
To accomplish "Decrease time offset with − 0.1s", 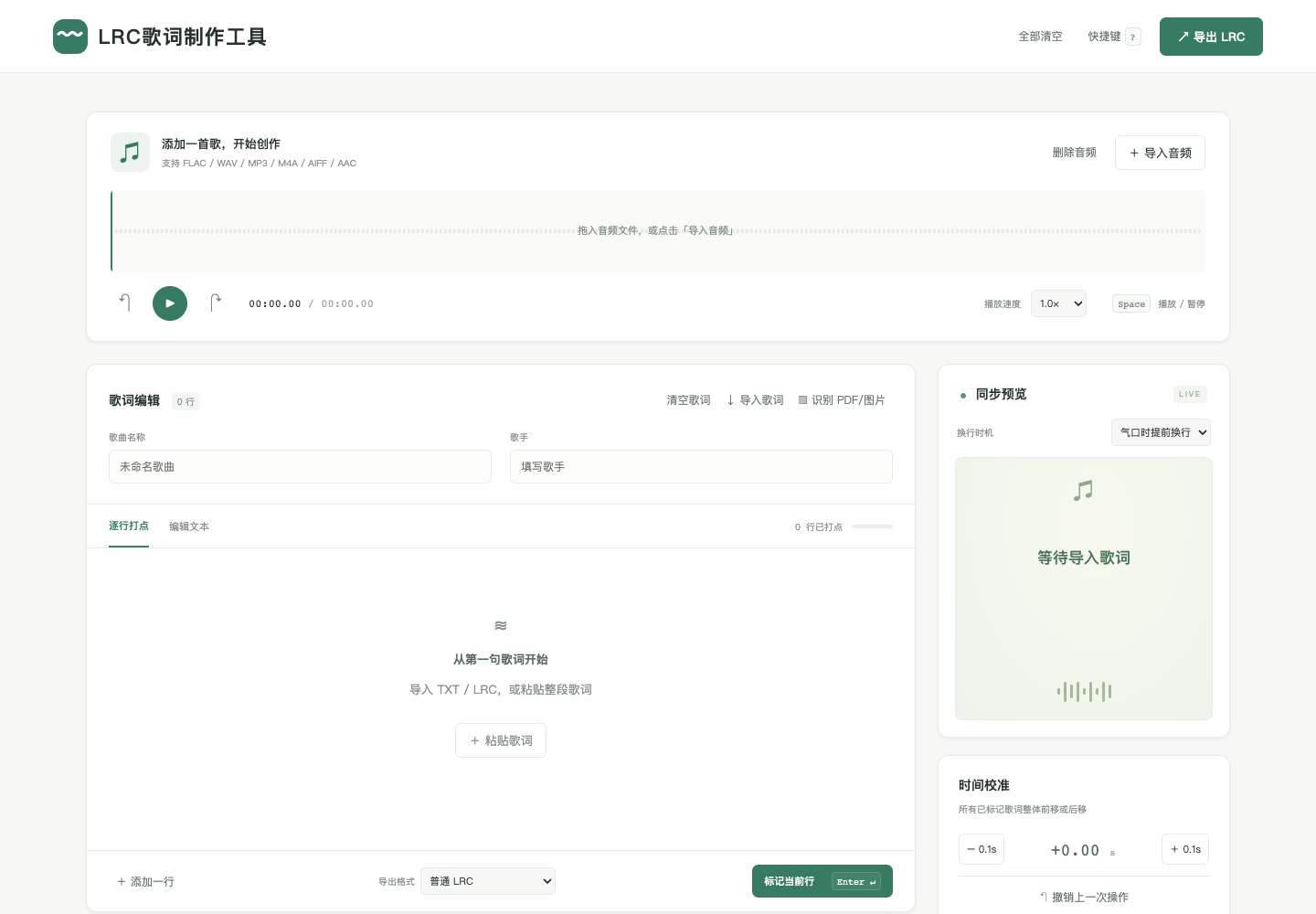I will pyautogui.click(x=982, y=849).
